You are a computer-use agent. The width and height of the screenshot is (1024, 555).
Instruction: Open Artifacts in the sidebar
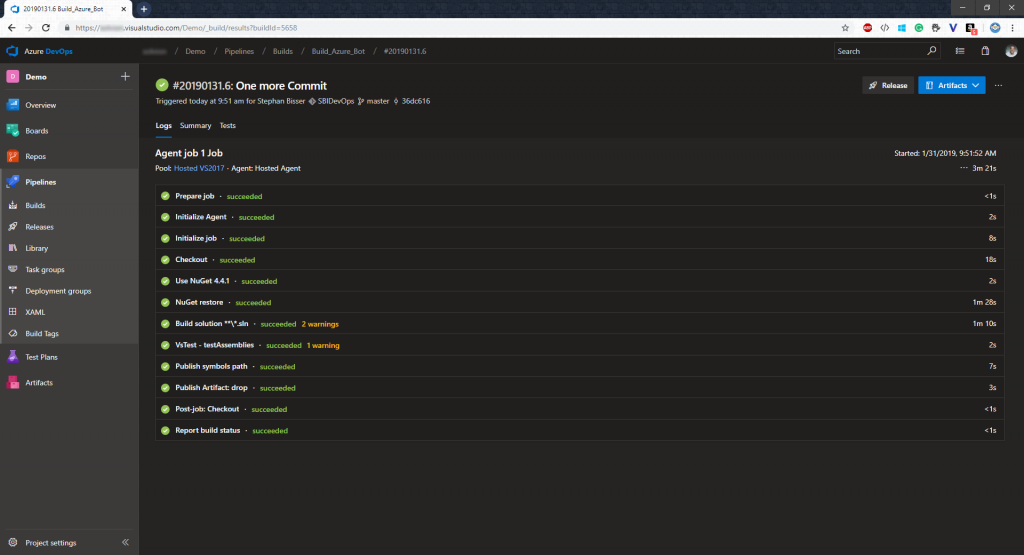(x=39, y=383)
